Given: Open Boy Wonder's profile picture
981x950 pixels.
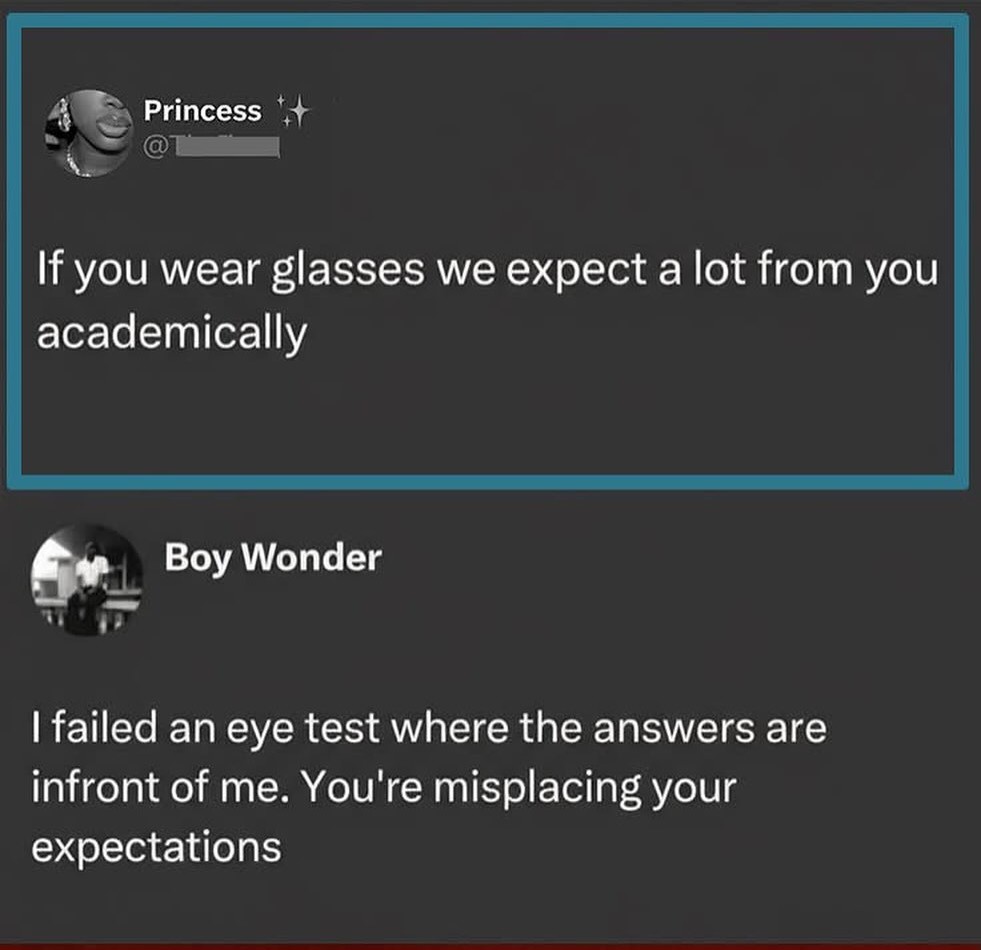Looking at the screenshot, I should [85, 579].
